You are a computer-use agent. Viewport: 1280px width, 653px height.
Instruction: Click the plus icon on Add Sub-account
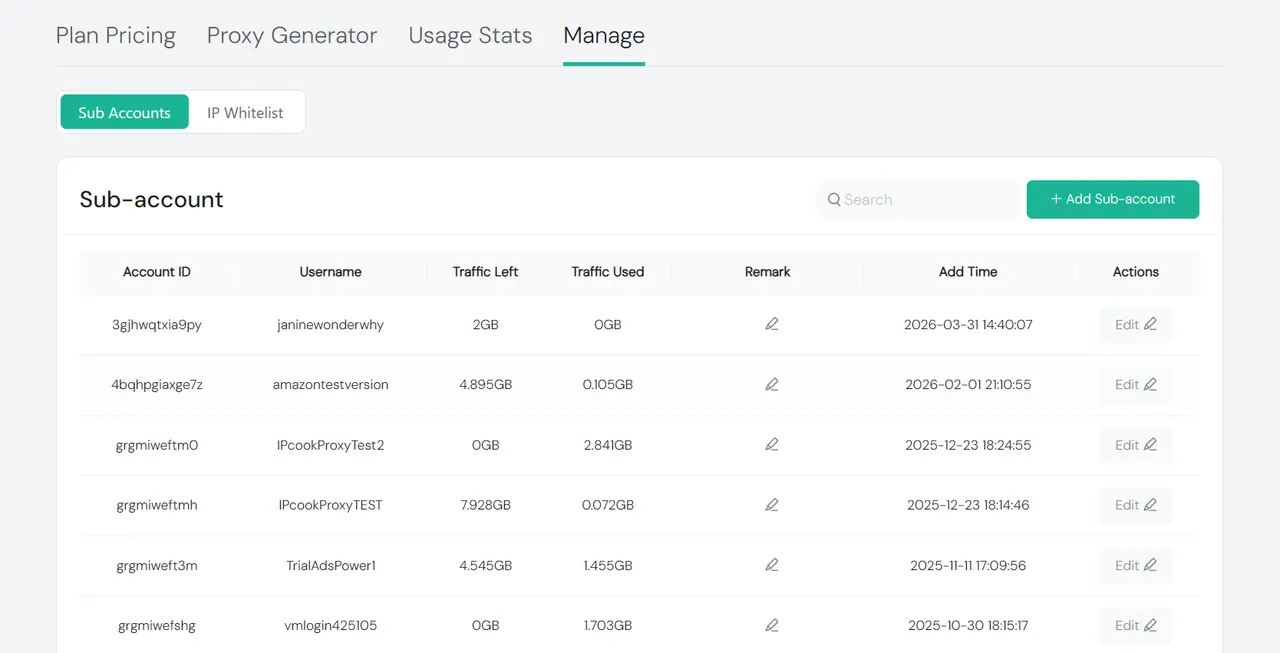[1057, 199]
